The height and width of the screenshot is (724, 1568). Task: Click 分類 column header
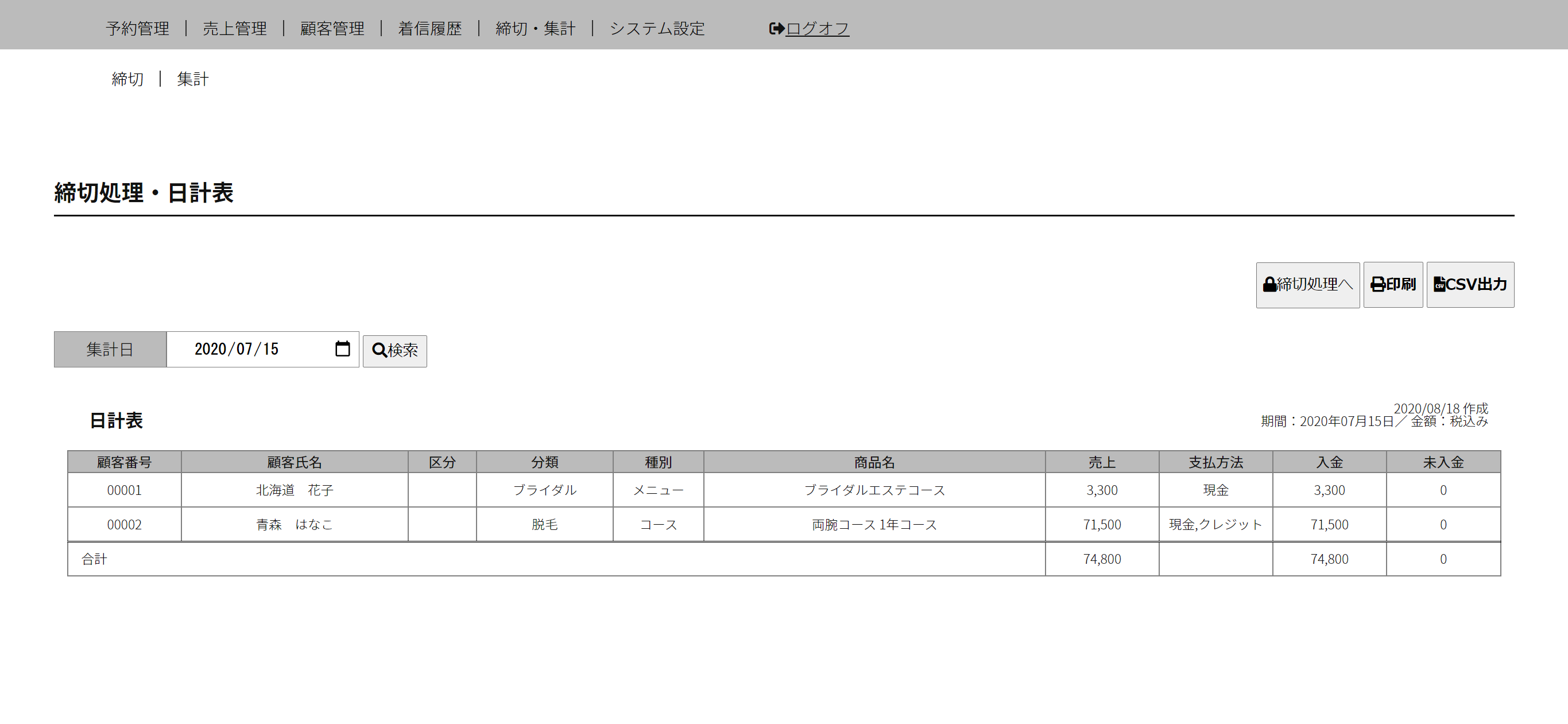coord(545,462)
